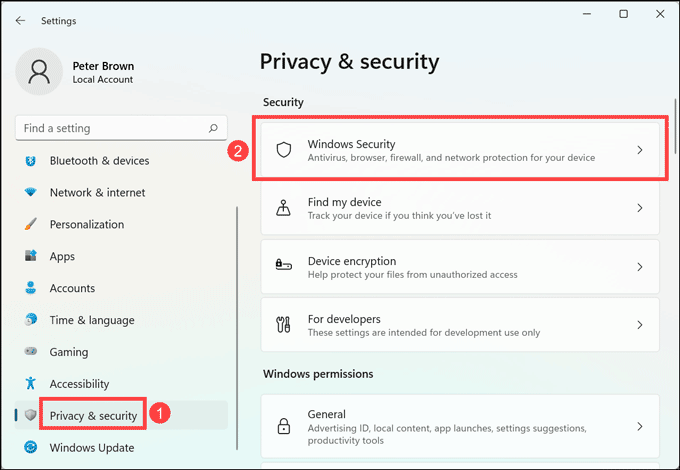Click the Accessibility figure icon
The image size is (680, 470).
tap(31, 384)
